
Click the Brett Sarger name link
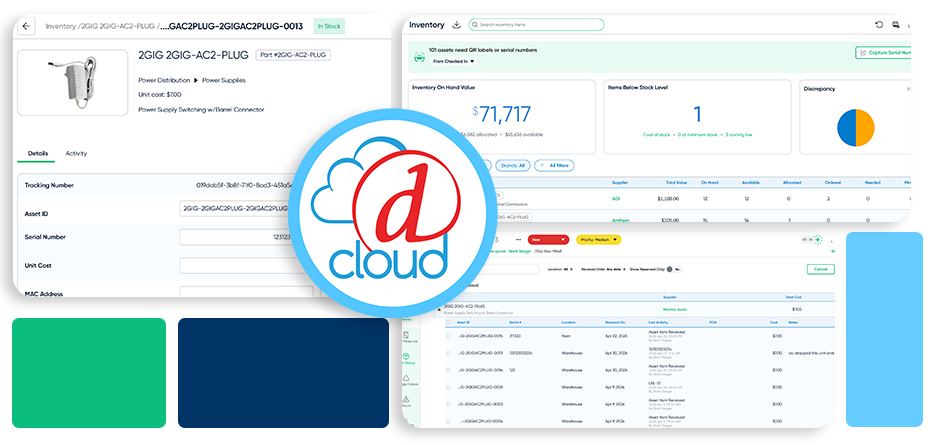click(518, 251)
